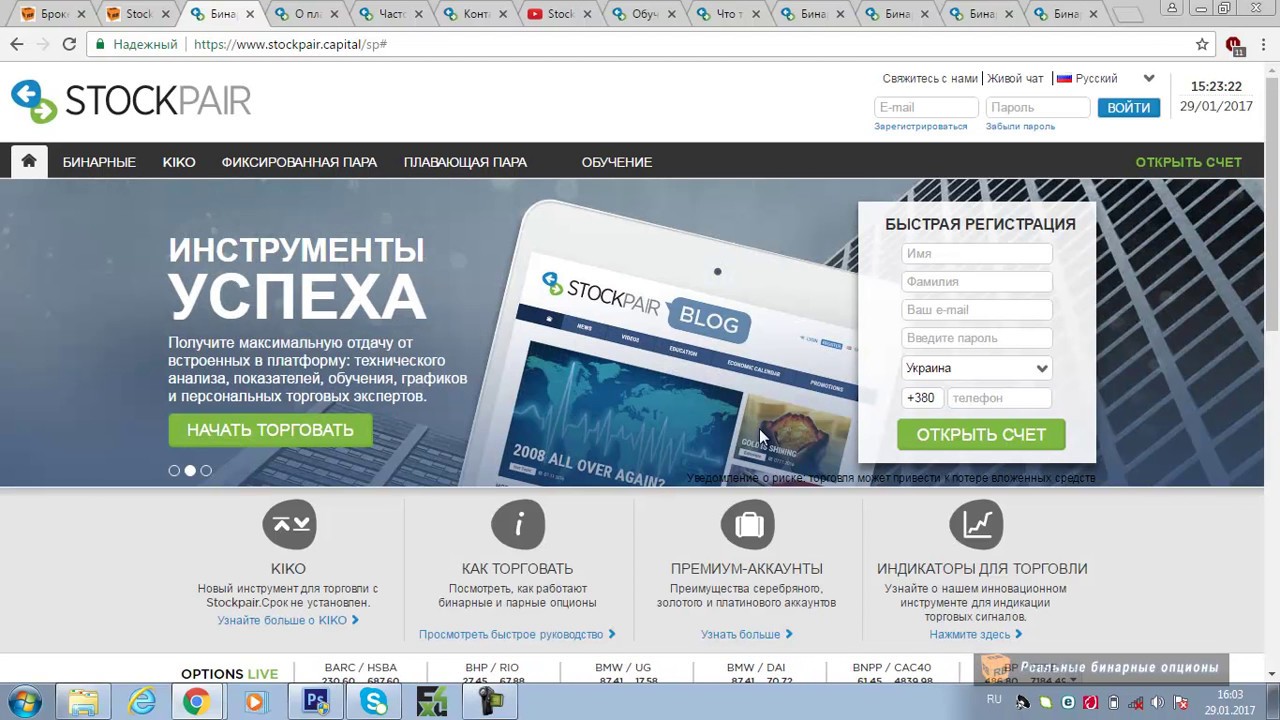Click 'Узнайте больше о KIKO' link
The height and width of the screenshot is (720, 1280).
[x=288, y=620]
